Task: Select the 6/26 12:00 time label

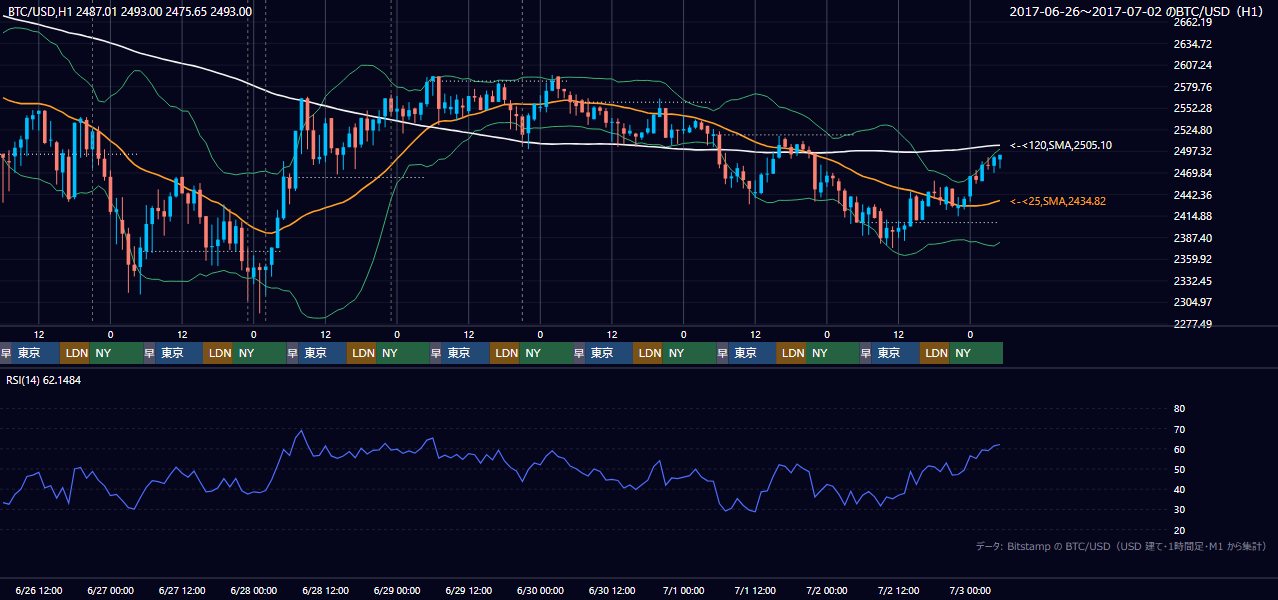Action: click(x=39, y=591)
